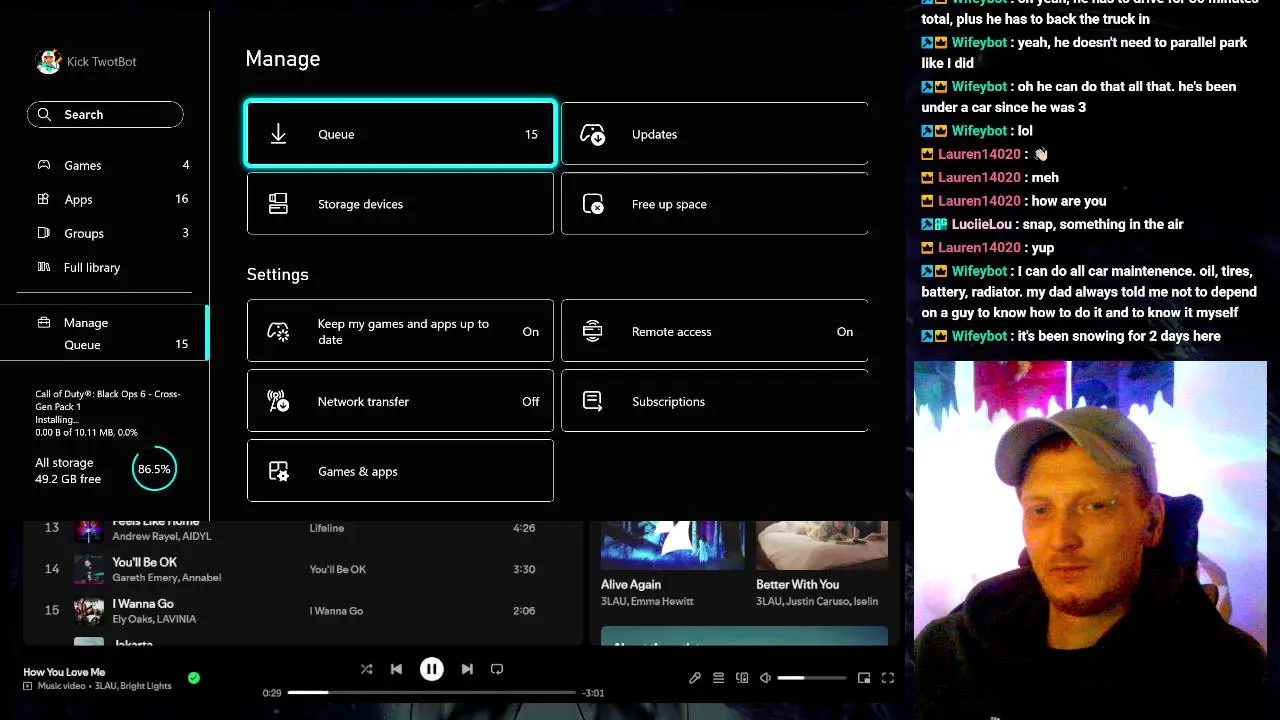Image resolution: width=1280 pixels, height=720 pixels.
Task: Skip to next track
Action: (x=467, y=669)
